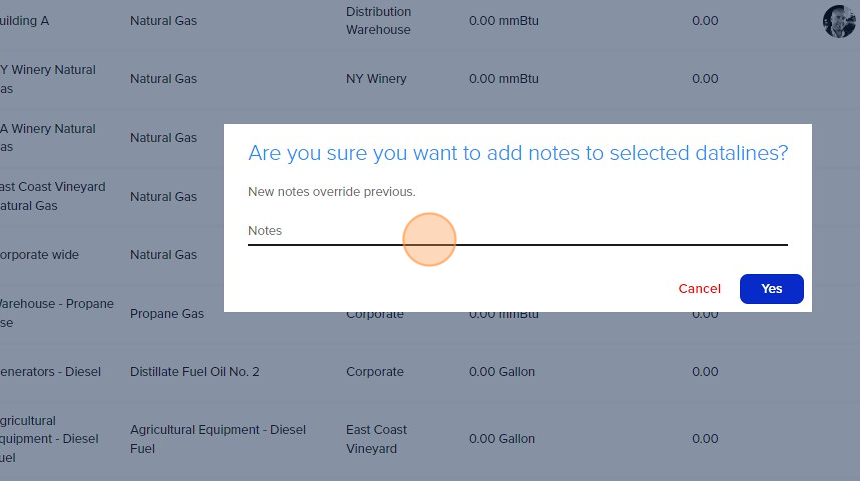Open East Coast Vineyard Natural Gas dataline
860x481 pixels.
coord(52,196)
